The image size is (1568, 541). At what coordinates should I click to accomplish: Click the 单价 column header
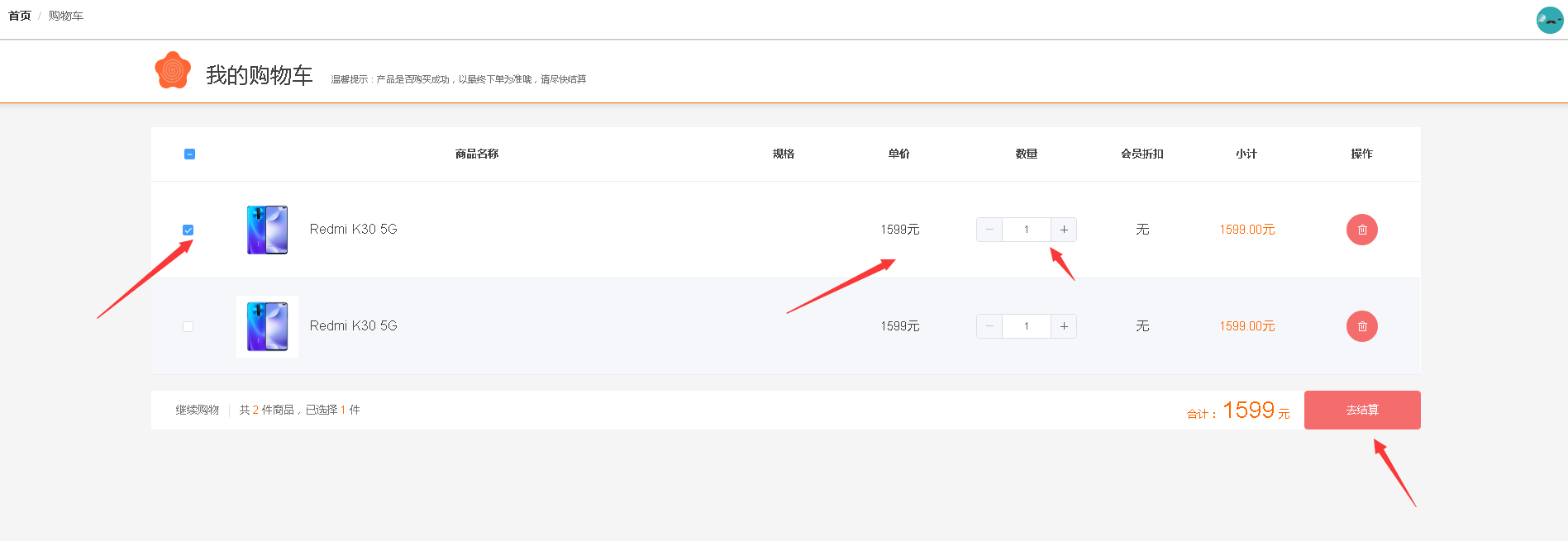pyautogui.click(x=899, y=154)
